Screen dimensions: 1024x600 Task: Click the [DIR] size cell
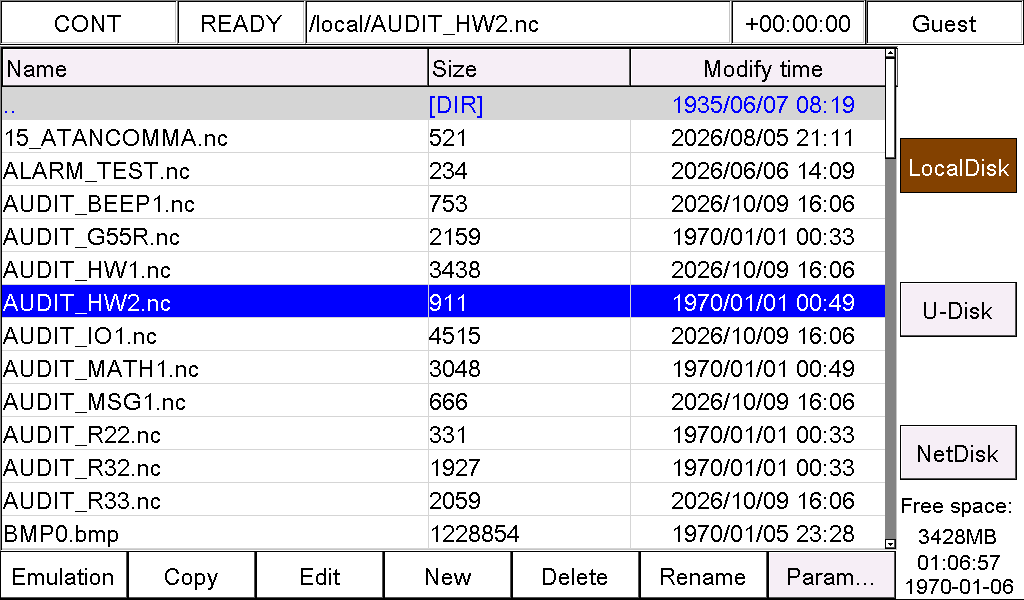(x=456, y=104)
